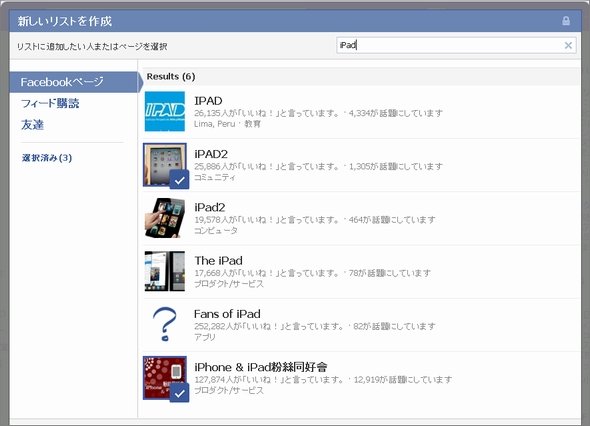This screenshot has width=590, height=426.
Task: Click 19,578人 likes line for iPad2
Action: [x=315, y=219]
